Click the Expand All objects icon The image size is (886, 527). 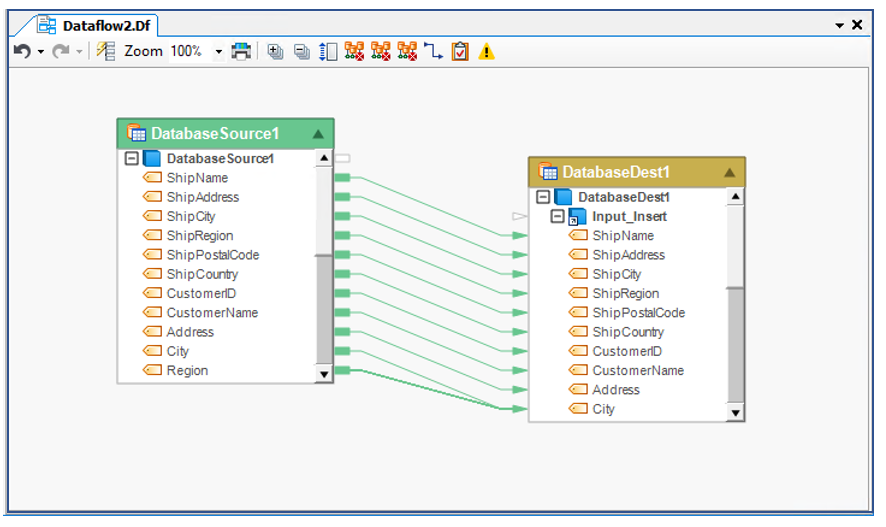(x=276, y=51)
